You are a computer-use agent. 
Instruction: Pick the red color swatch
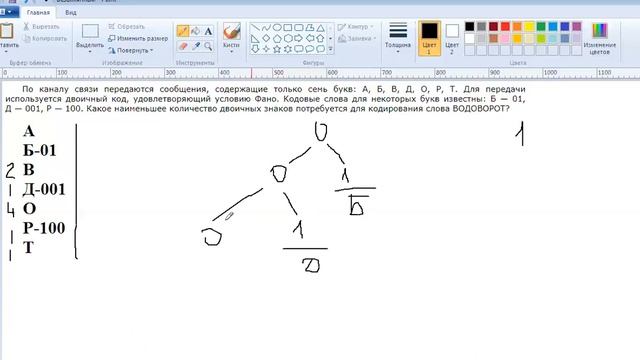coord(505,27)
